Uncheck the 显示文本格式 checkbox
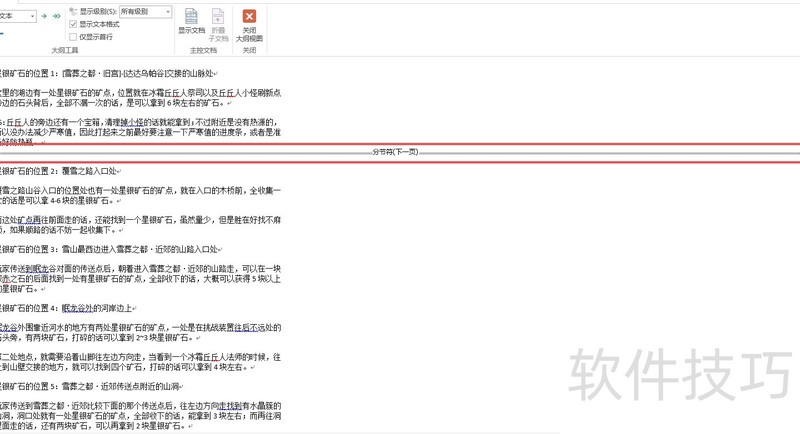Viewport: 800px width, 434px height. (73, 24)
